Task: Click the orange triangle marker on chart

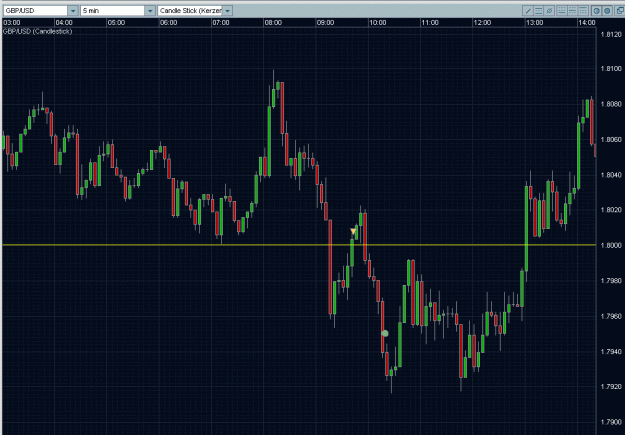Action: 353,231
